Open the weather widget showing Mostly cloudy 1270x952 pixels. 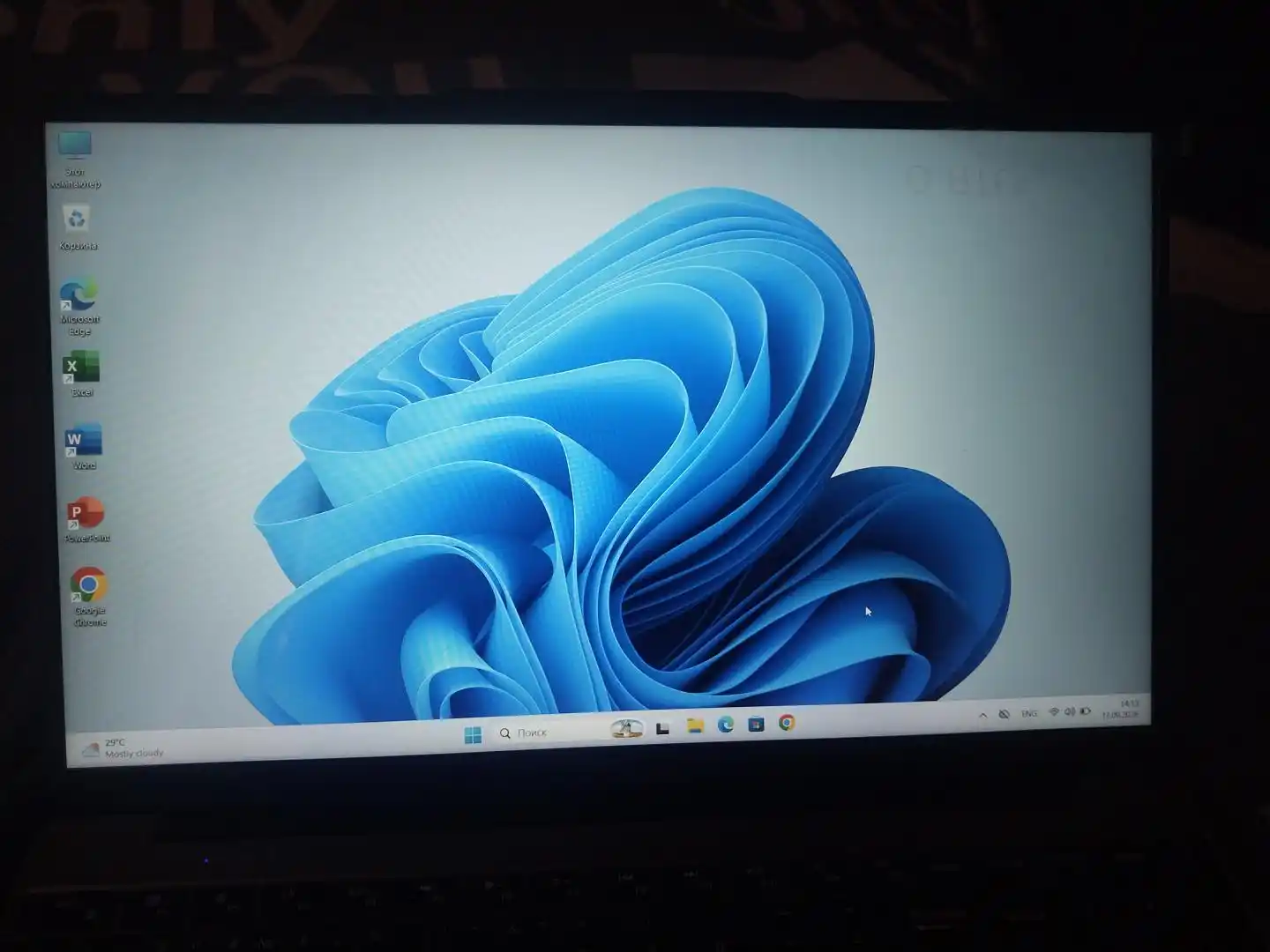point(123,748)
